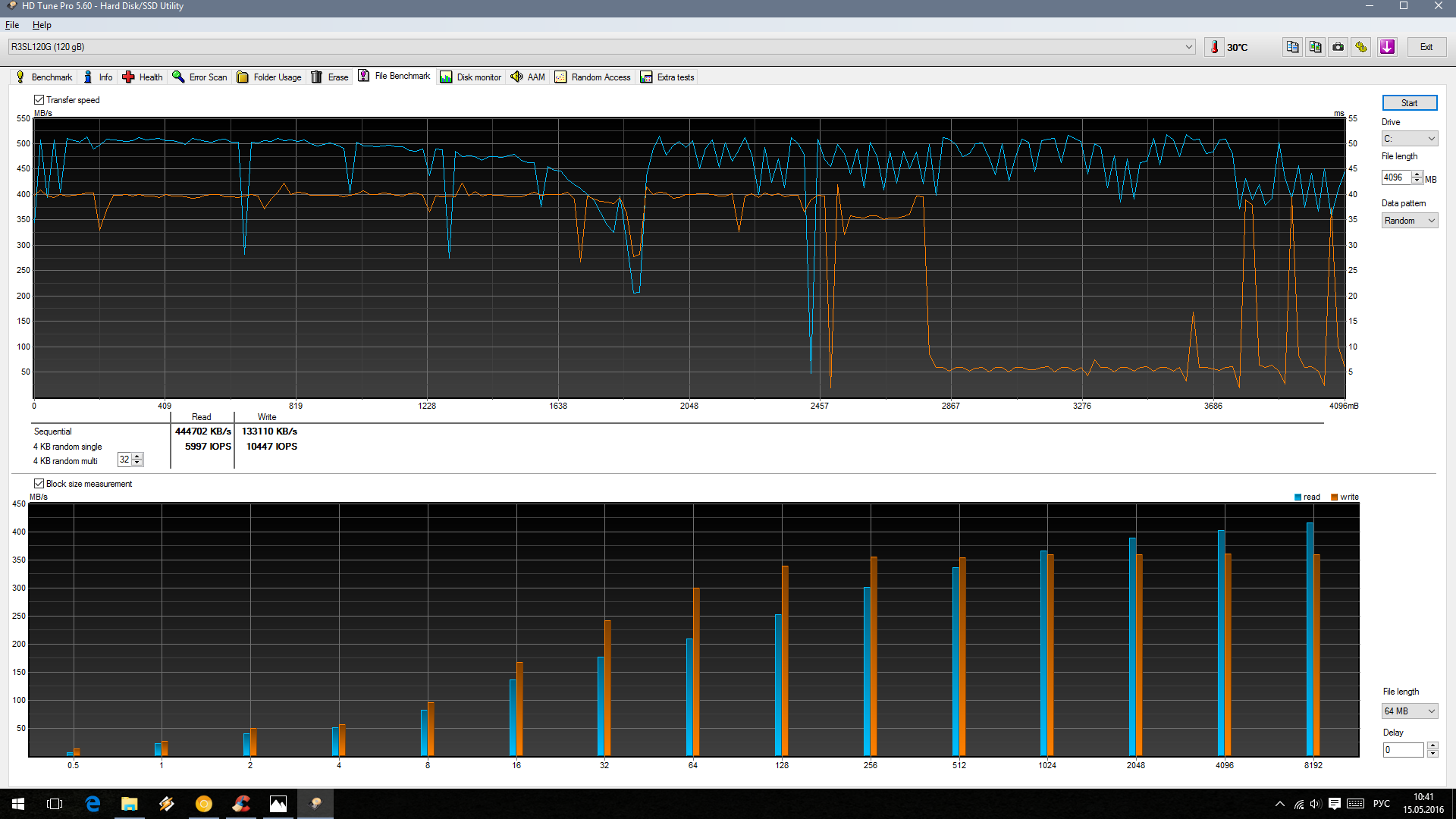Click the Exit button

click(1426, 47)
